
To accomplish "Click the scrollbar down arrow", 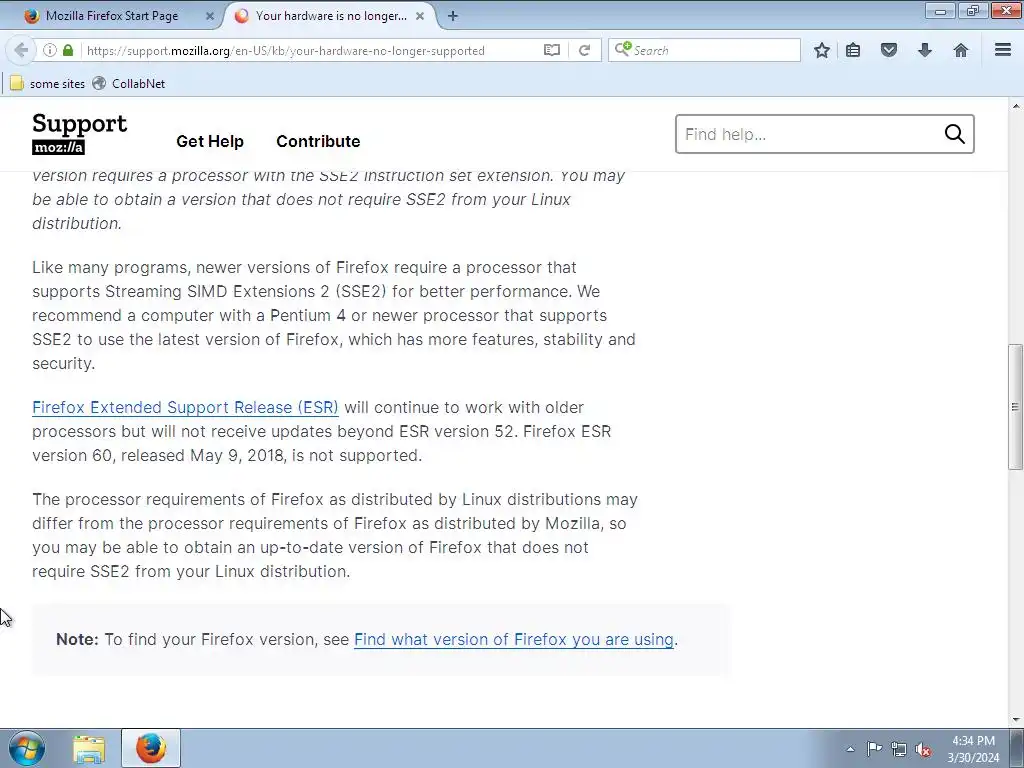I will tap(1016, 720).
